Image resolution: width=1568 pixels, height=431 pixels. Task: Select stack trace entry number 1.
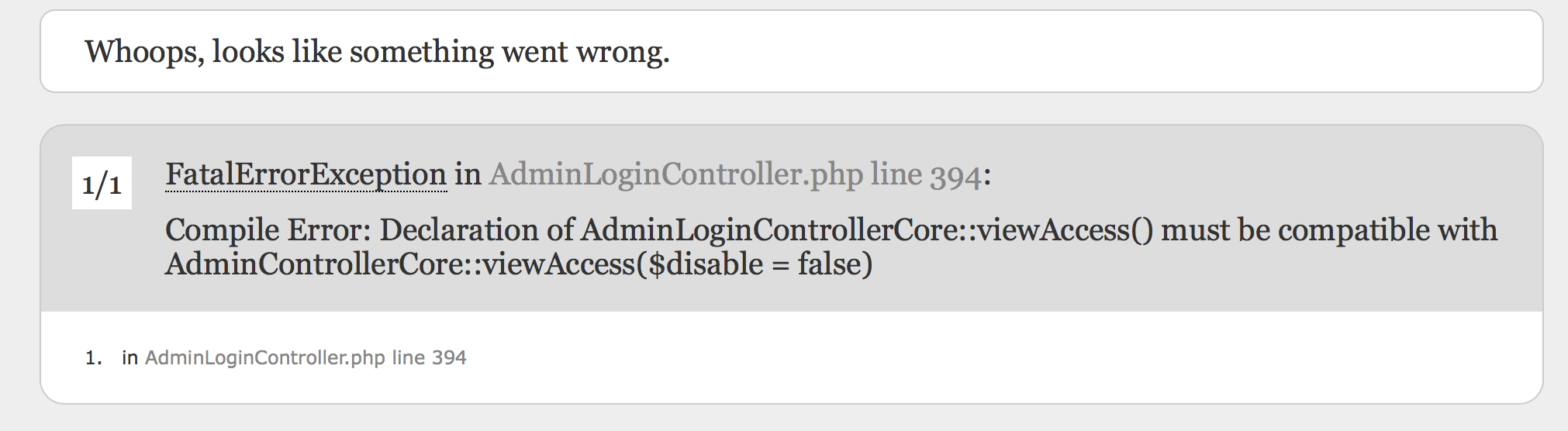[275, 357]
